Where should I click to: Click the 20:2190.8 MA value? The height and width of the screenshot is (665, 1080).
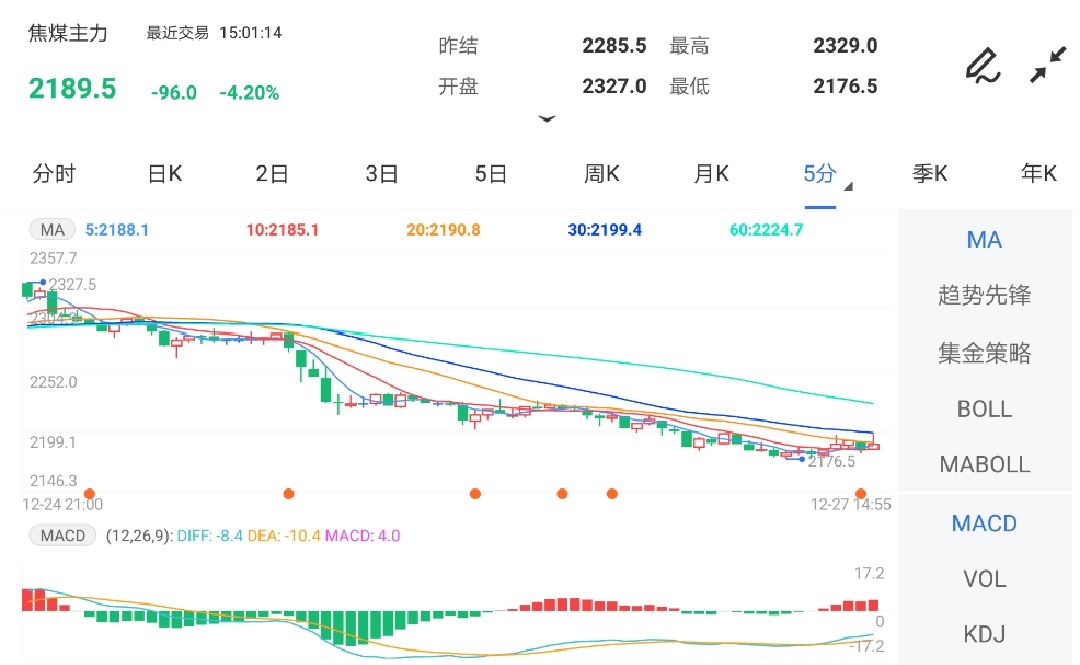point(443,230)
